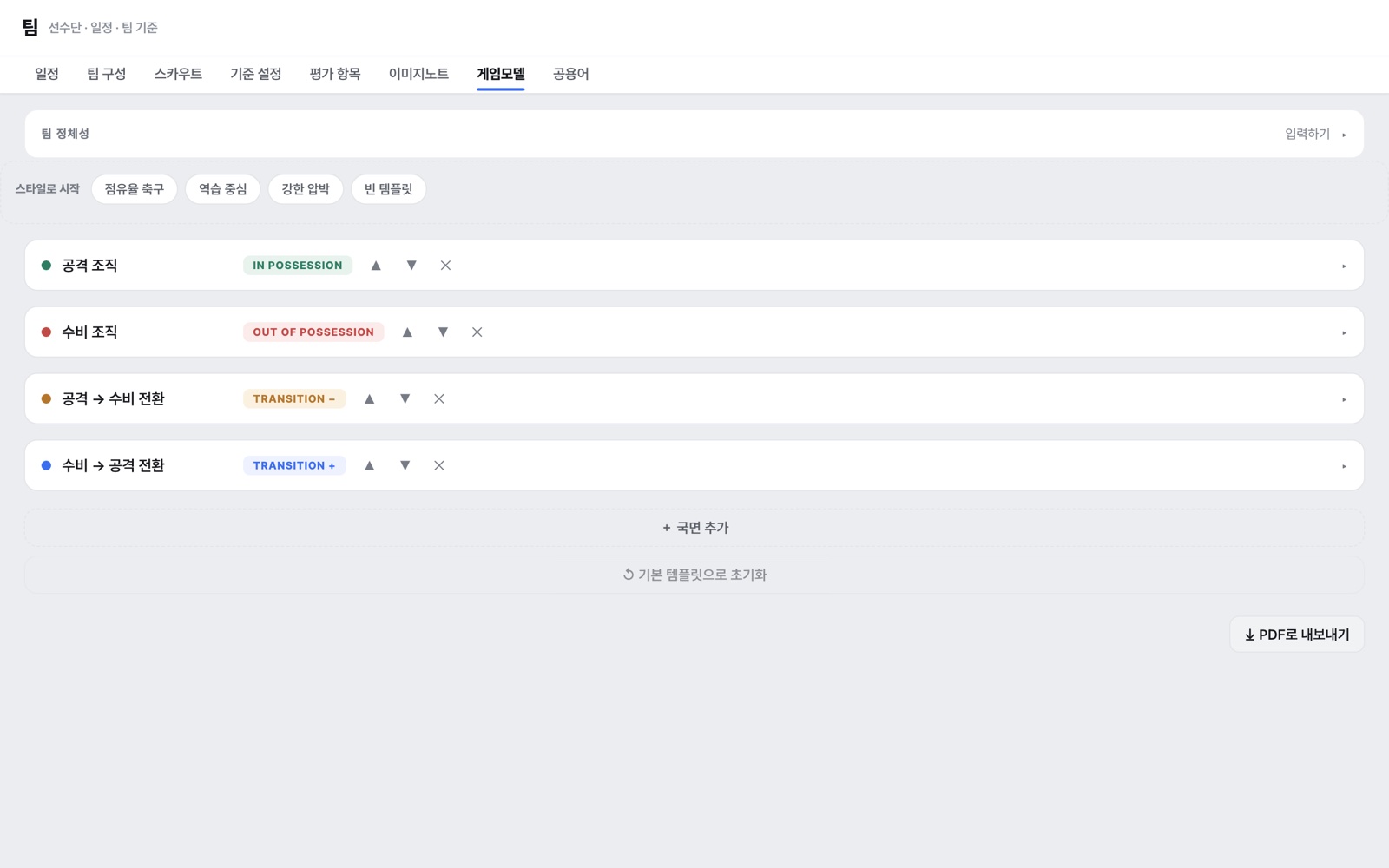Open the 팀 구성 tab
This screenshot has width=1389, height=868.
point(106,75)
